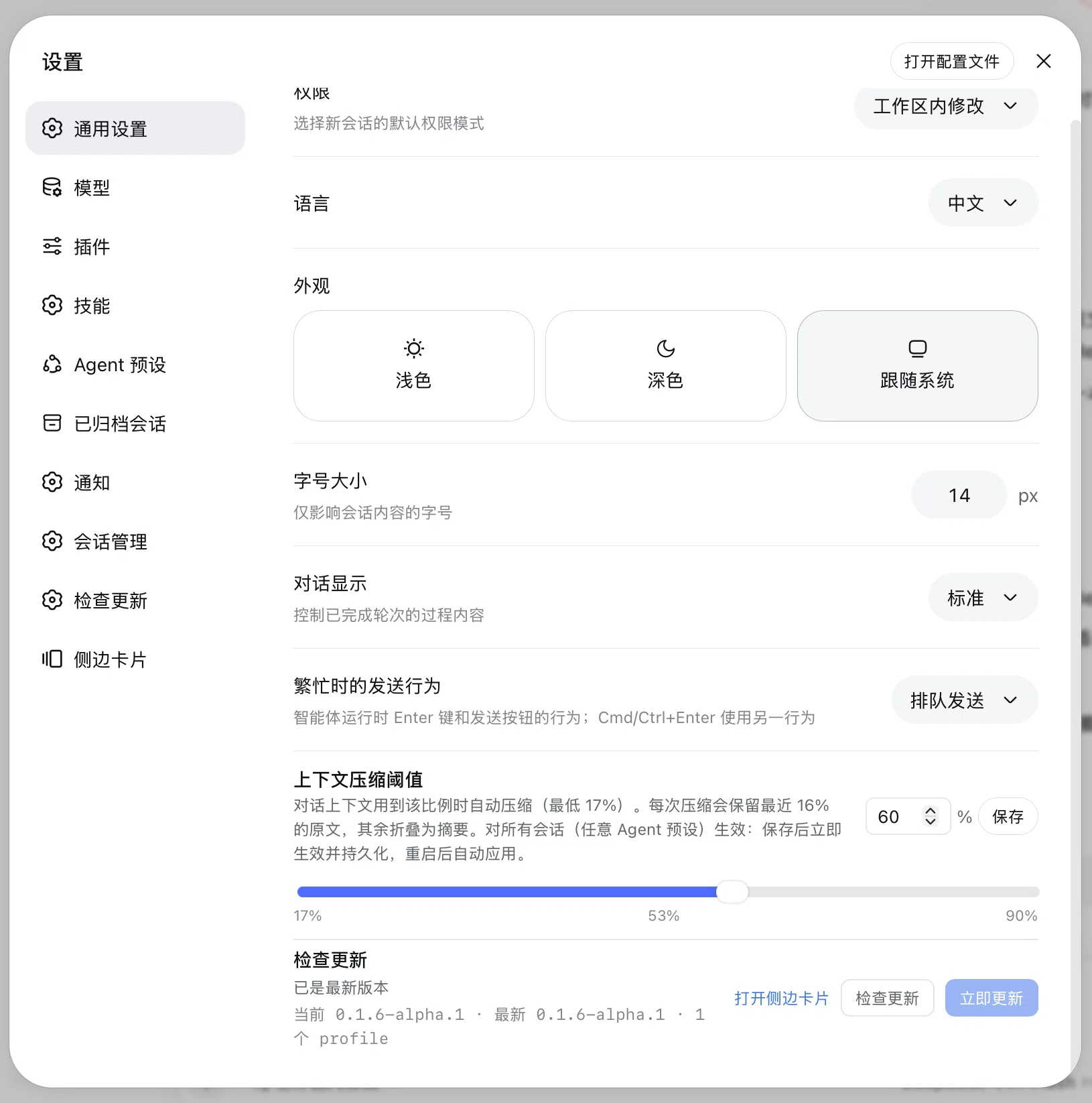Switch to the 模型 settings section
The width and height of the screenshot is (1092, 1103).
135,187
